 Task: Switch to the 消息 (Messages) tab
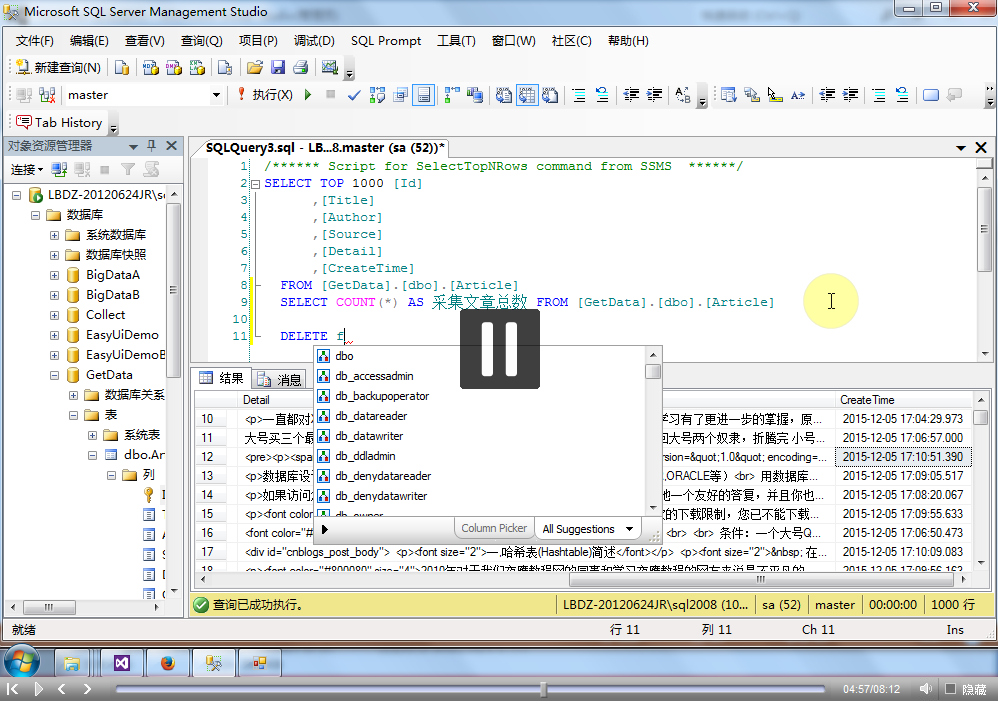coord(279,379)
